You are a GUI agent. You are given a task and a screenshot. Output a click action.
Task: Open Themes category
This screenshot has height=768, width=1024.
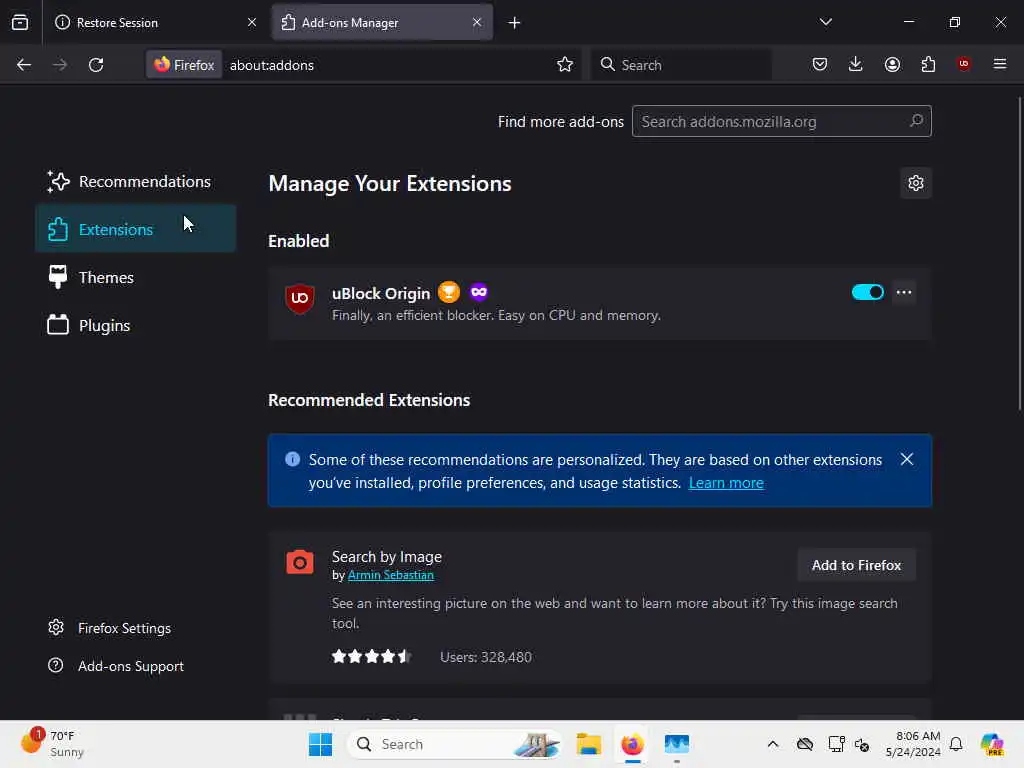coord(135,278)
